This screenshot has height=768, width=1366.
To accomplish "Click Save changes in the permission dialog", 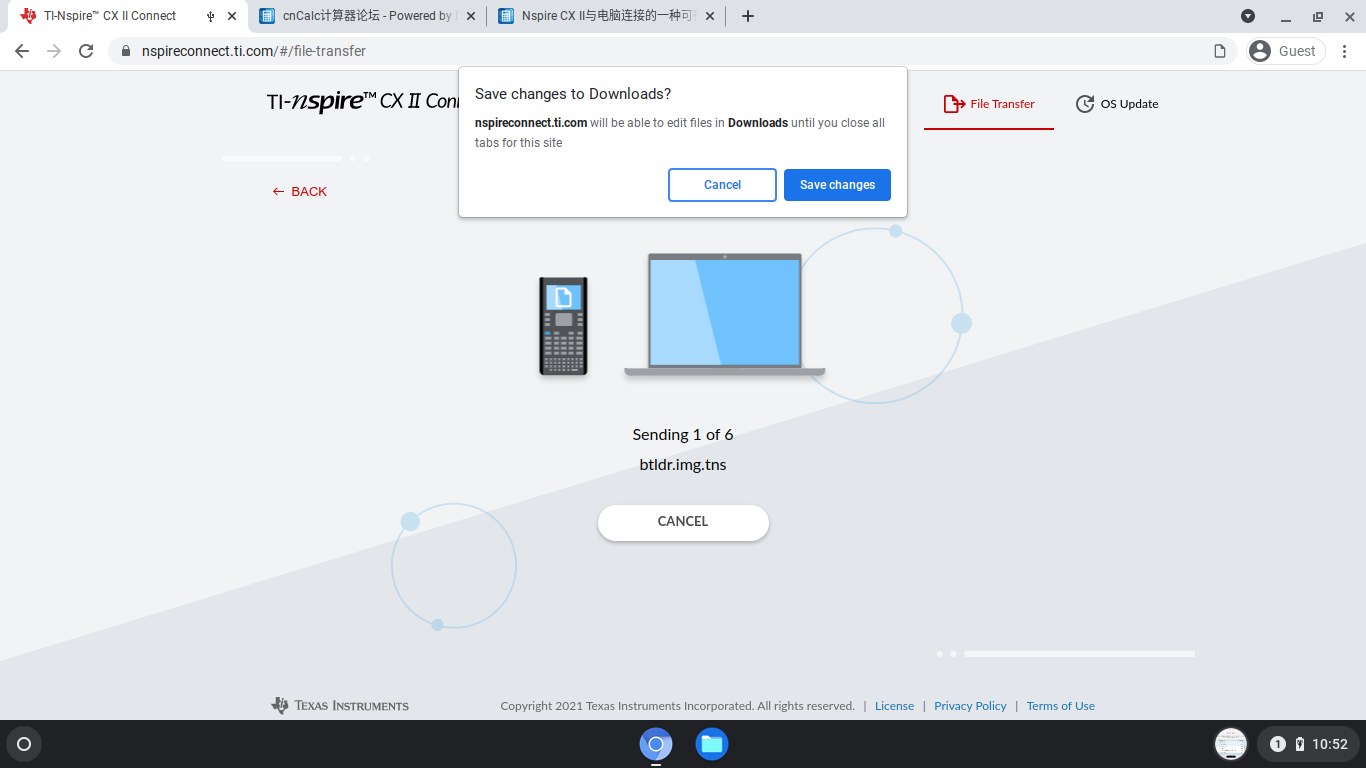I will coord(837,185).
